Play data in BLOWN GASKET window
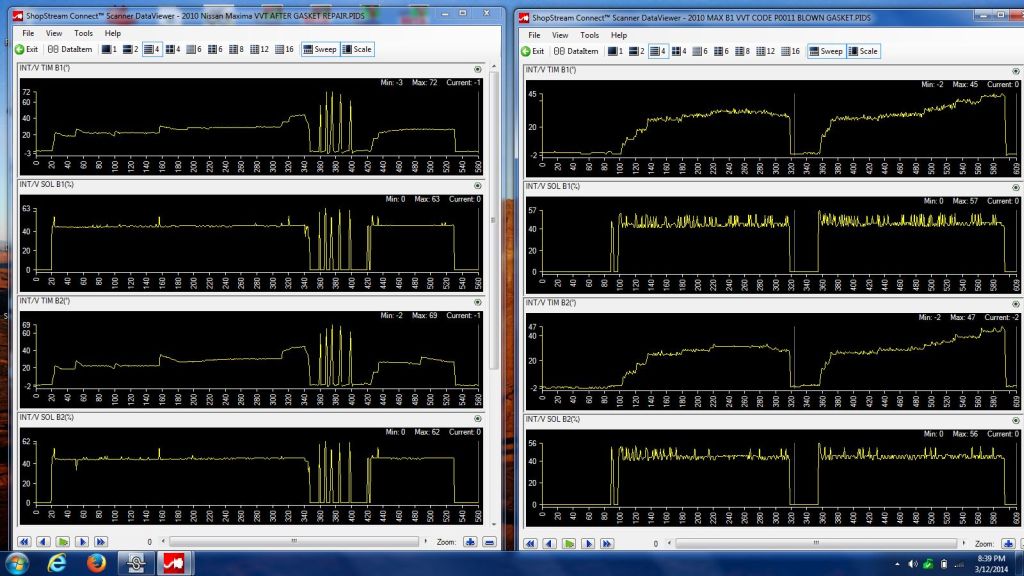Viewport: 1024px width, 576px height. tap(569, 543)
